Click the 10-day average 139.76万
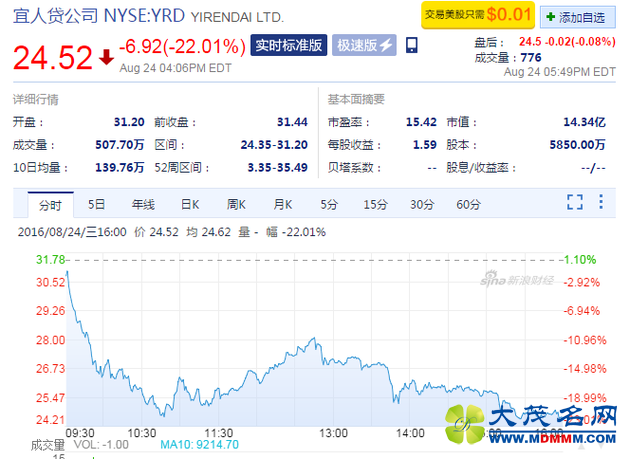The height and width of the screenshot is (459, 630). pyautogui.click(x=120, y=167)
